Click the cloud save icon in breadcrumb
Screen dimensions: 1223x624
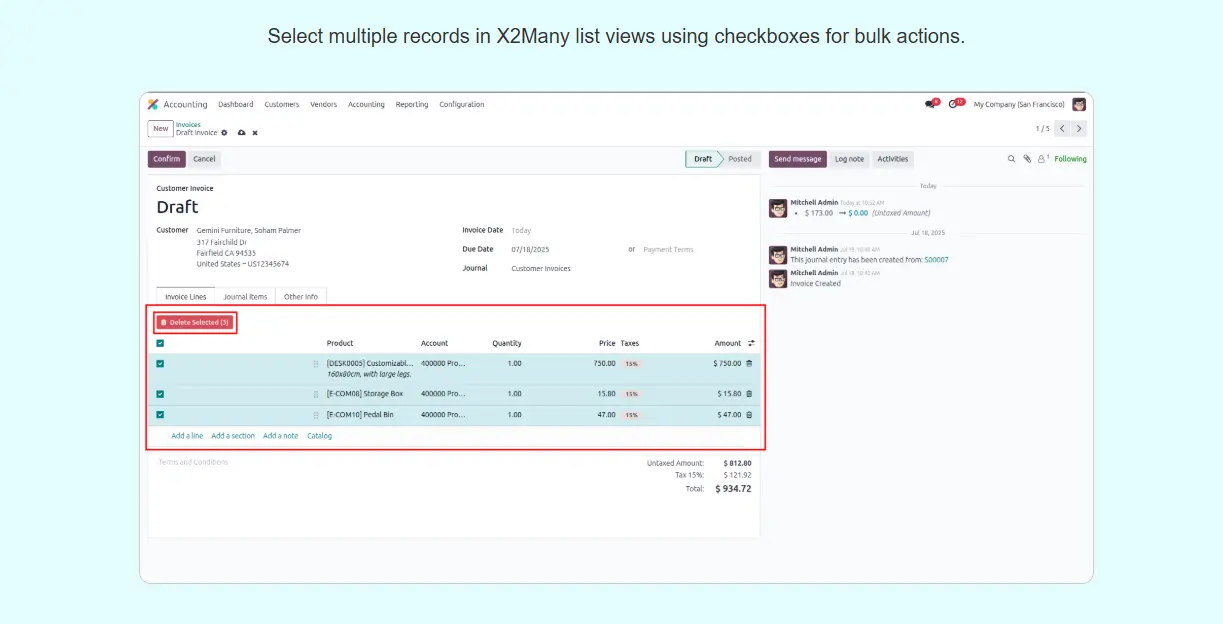pyautogui.click(x=240, y=133)
